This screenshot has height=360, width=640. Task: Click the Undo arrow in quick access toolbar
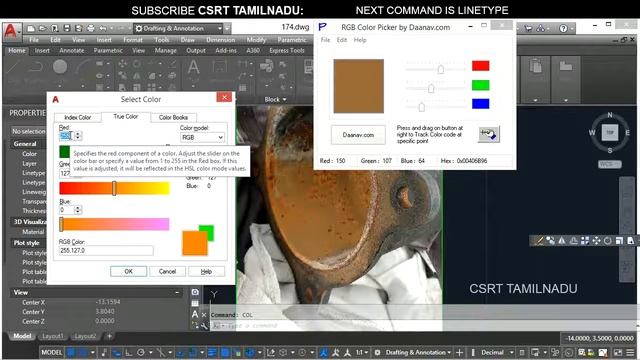click(103, 29)
